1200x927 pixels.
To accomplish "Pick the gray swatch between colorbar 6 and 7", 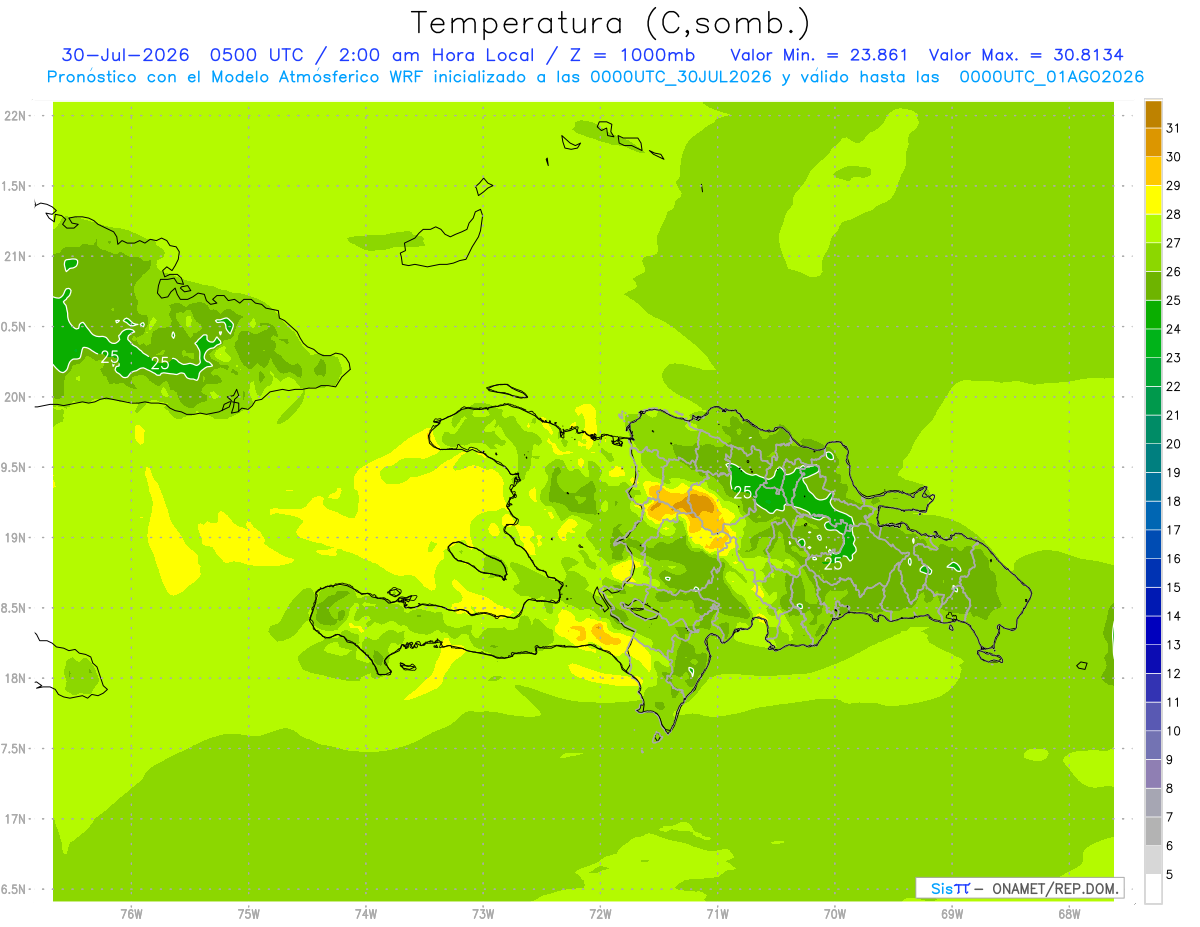I will pyautogui.click(x=1153, y=832).
